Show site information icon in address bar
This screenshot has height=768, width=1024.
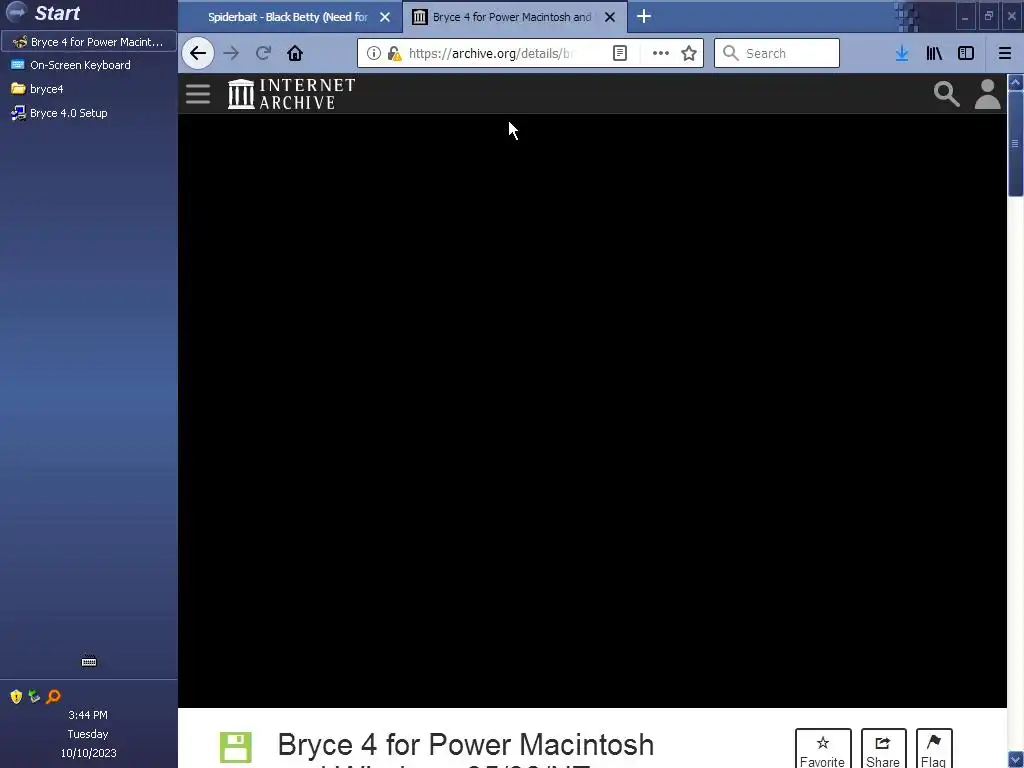[x=374, y=54]
